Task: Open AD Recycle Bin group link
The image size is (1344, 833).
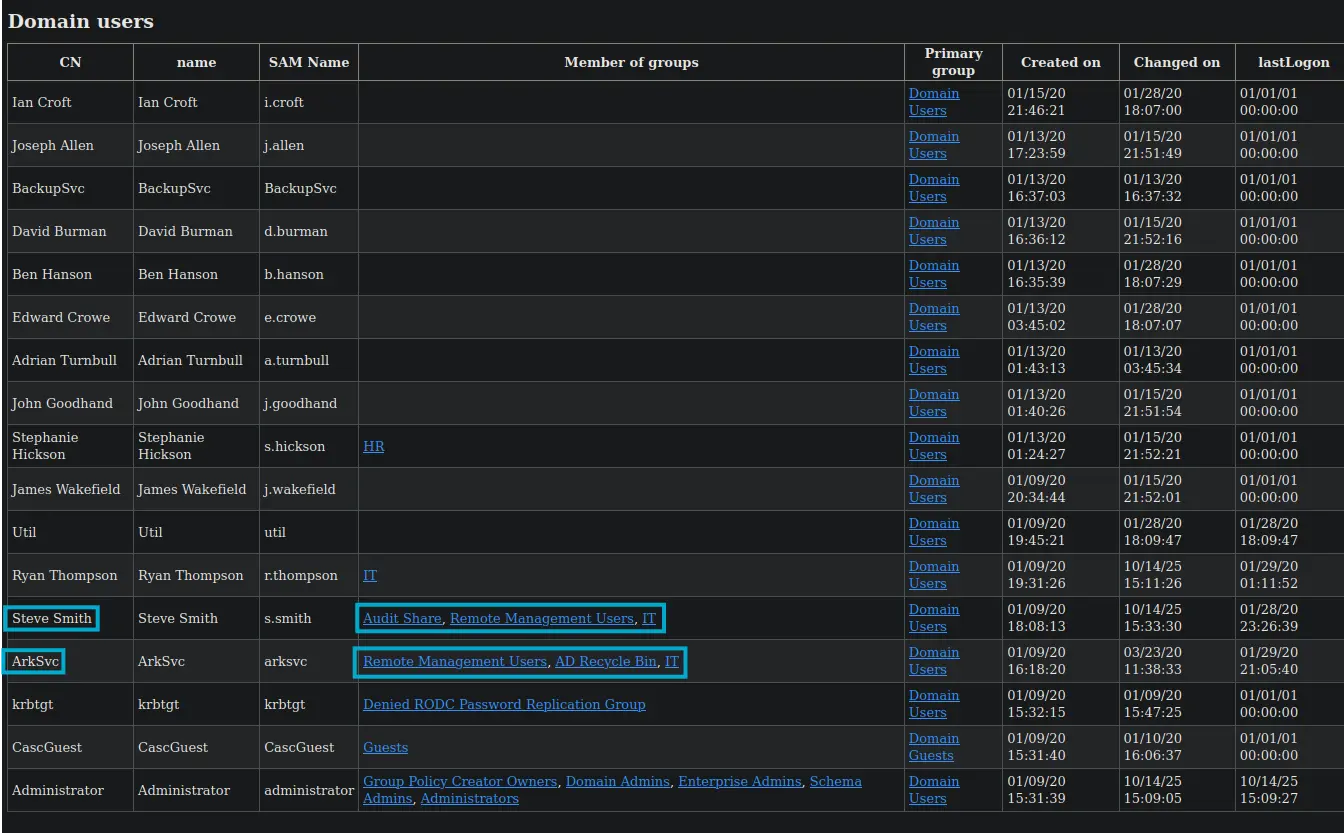Action: click(605, 662)
